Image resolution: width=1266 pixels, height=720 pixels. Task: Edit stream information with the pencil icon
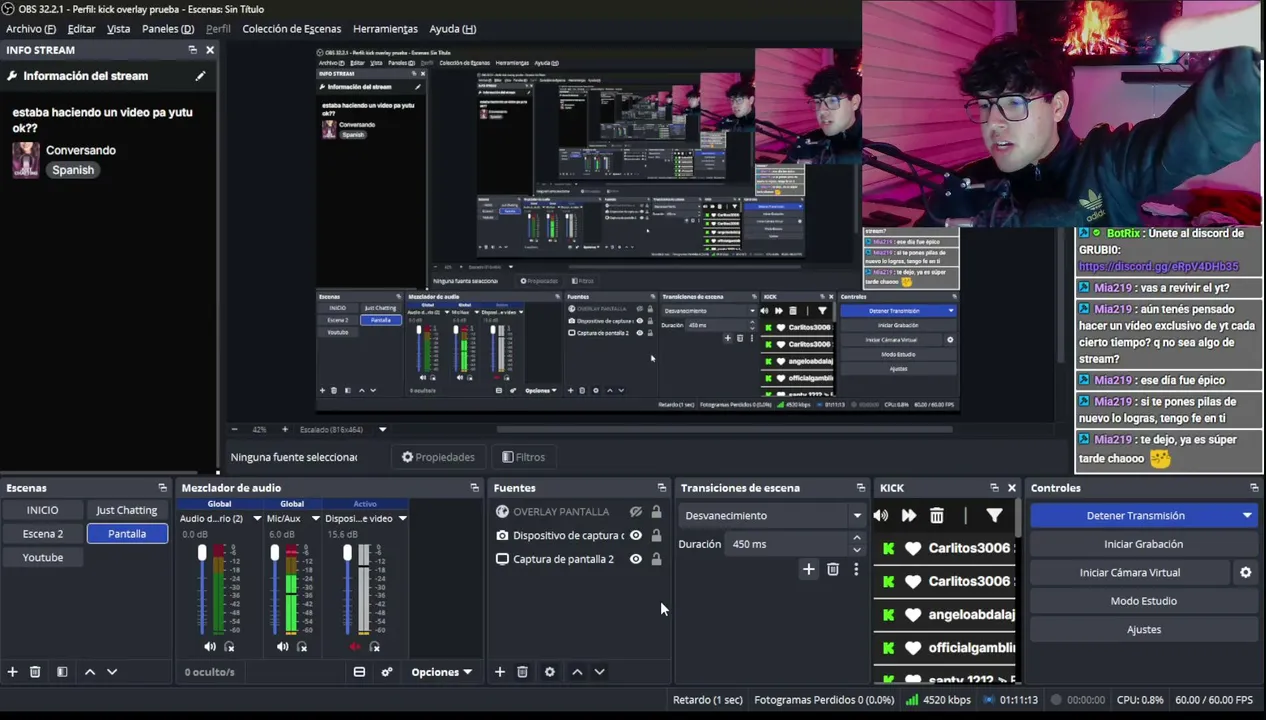click(x=200, y=76)
